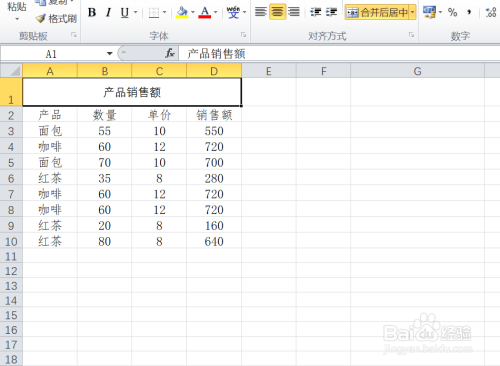Screen dimensions: 500x366
Task: Click the Select All corner button
Action: coord(11,71)
